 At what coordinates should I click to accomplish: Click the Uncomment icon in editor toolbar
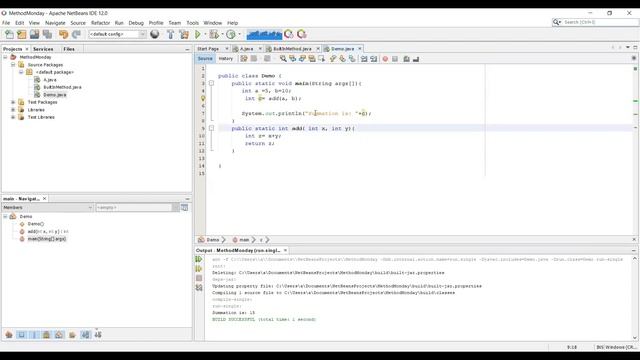tap(416, 59)
